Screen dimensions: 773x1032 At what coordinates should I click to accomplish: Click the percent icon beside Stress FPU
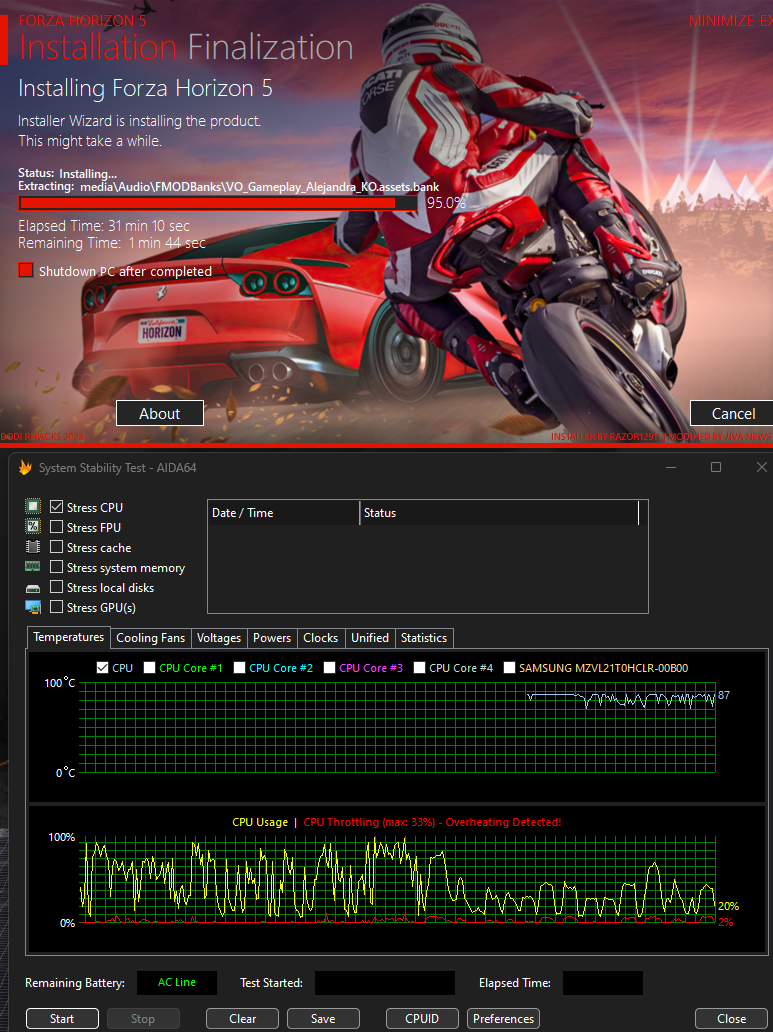(33, 526)
